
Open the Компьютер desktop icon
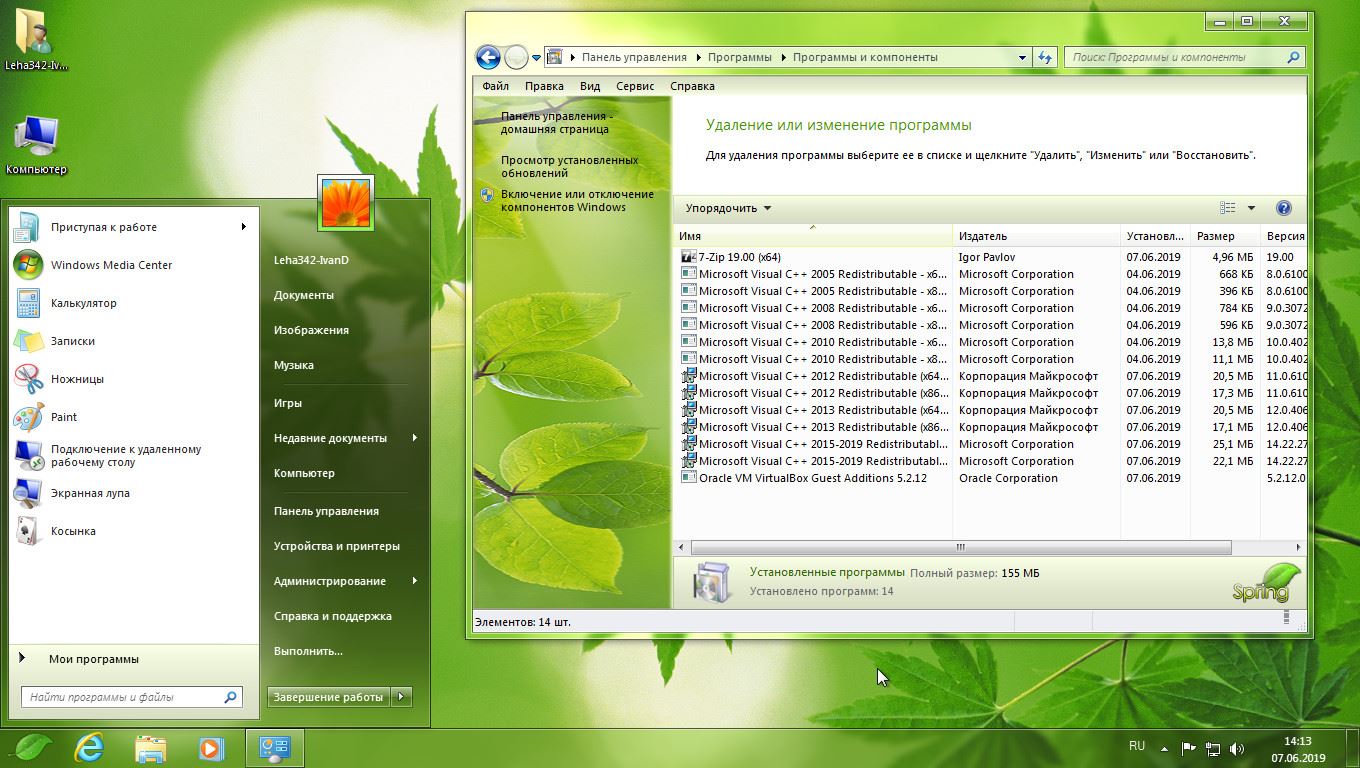point(36,145)
